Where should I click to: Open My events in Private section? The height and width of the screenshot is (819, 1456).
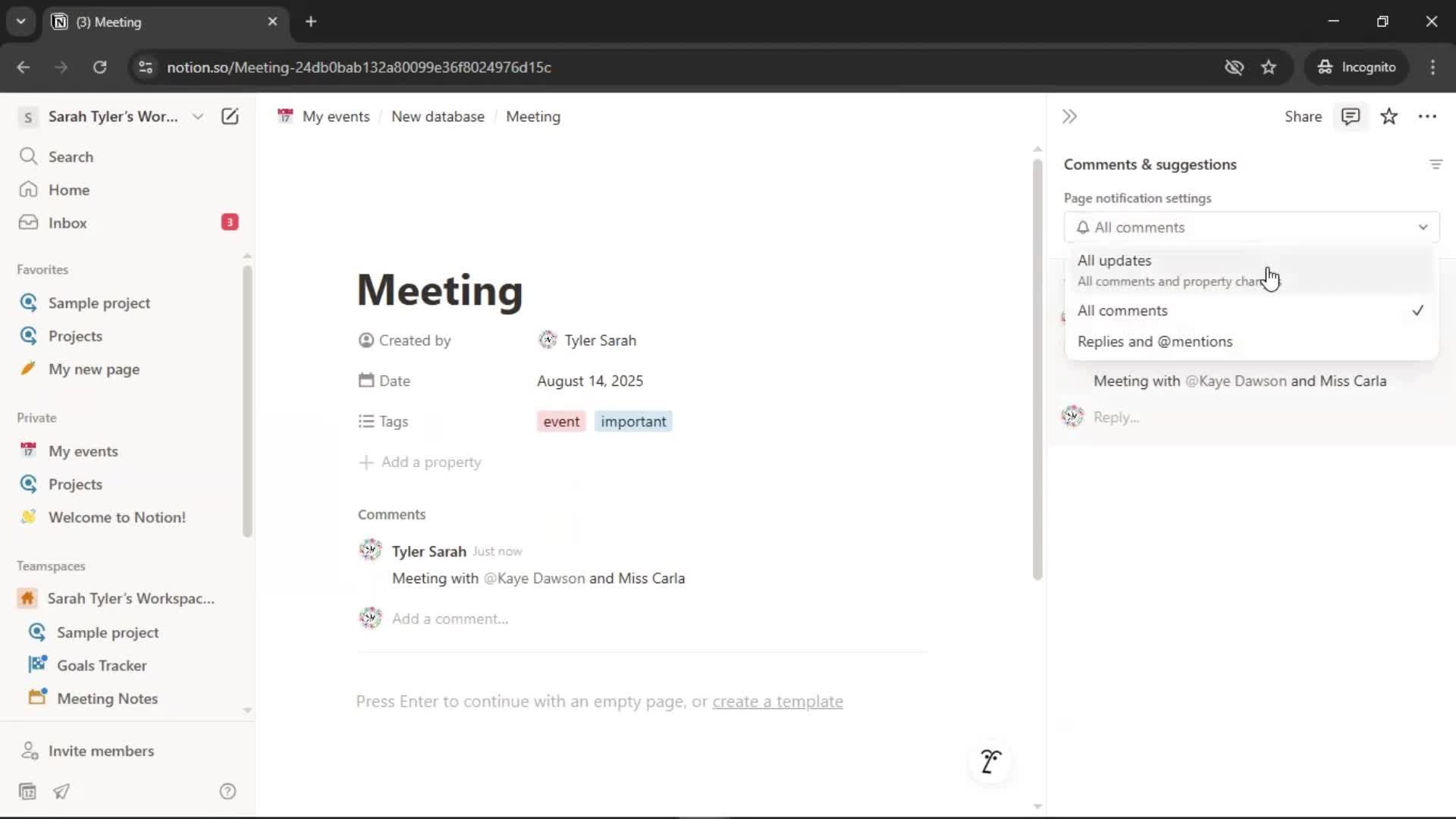click(x=83, y=451)
